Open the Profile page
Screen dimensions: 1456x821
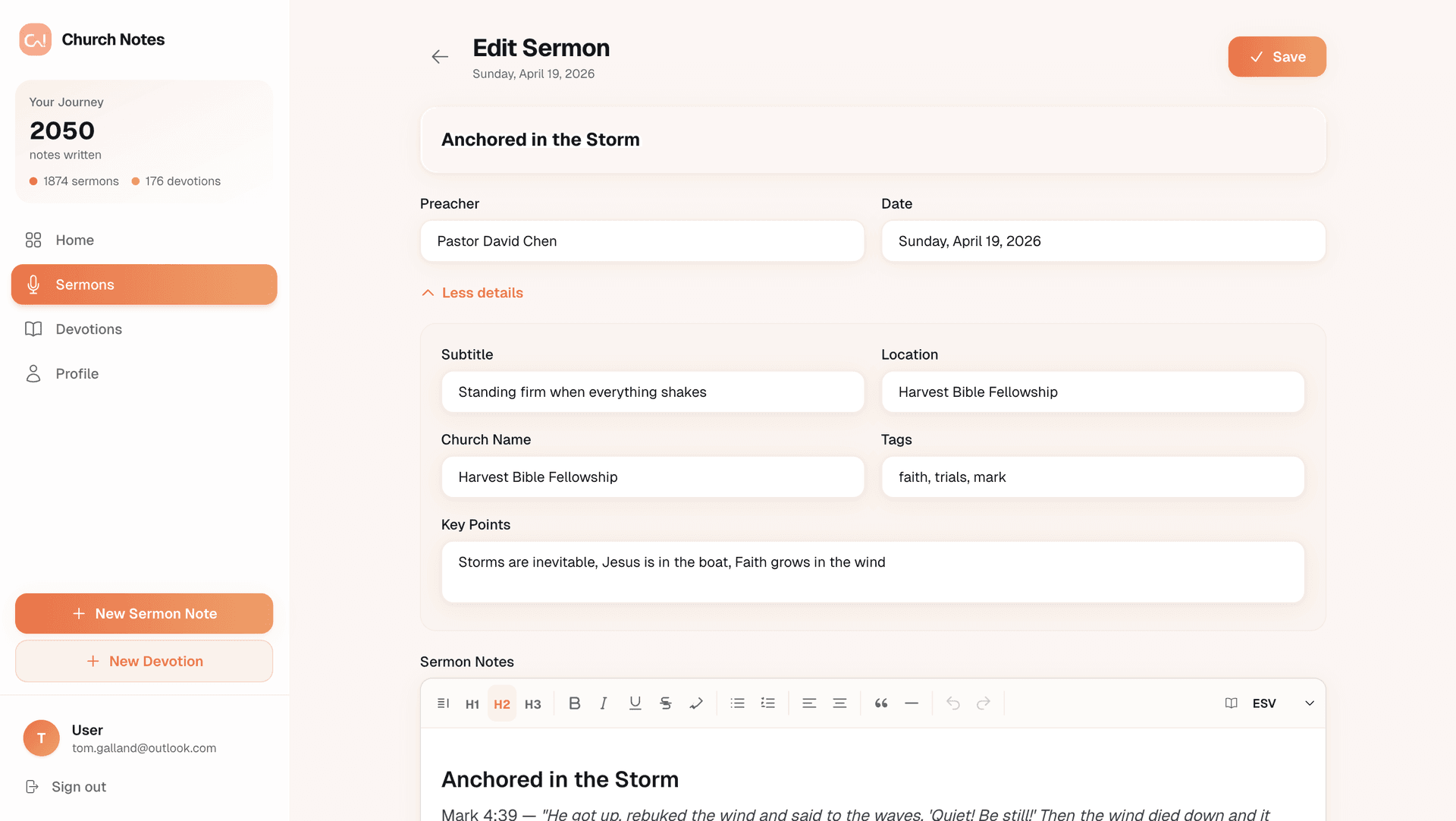coord(77,373)
